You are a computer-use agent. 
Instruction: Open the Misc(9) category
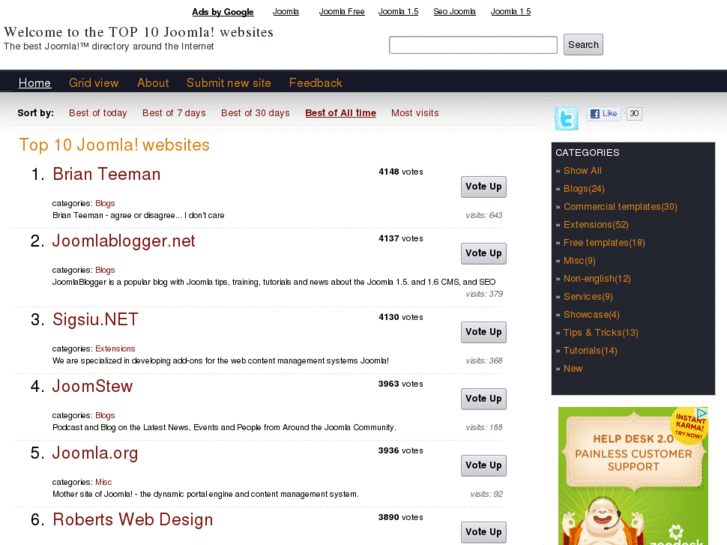click(579, 261)
